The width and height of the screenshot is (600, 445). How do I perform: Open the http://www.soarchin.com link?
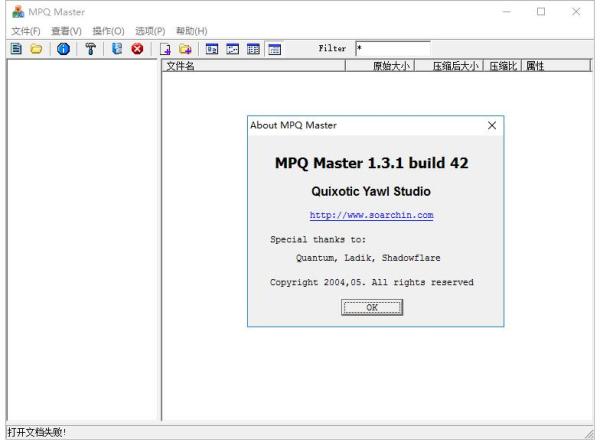[x=371, y=215]
